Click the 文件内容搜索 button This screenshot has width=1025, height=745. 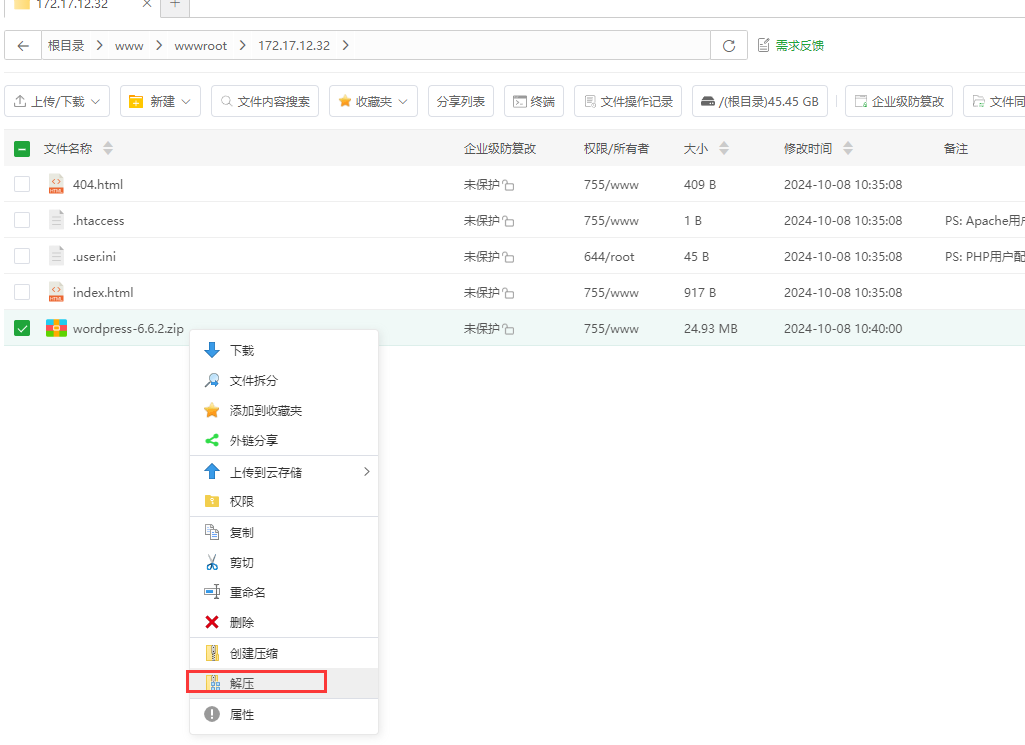point(265,101)
